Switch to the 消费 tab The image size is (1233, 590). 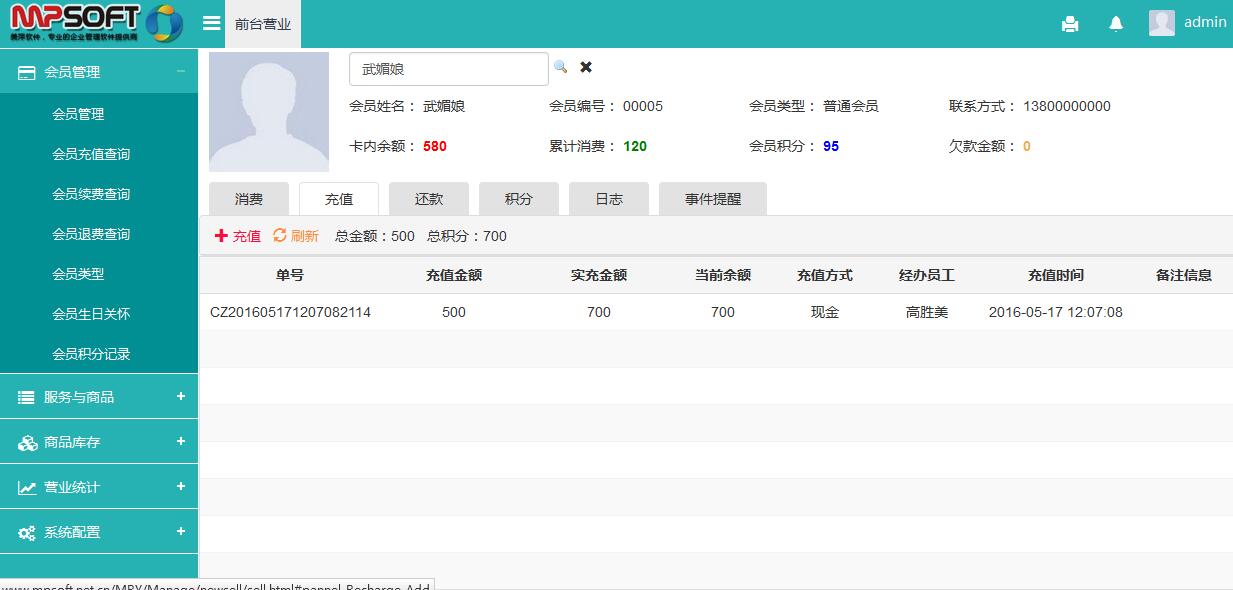pyautogui.click(x=249, y=199)
